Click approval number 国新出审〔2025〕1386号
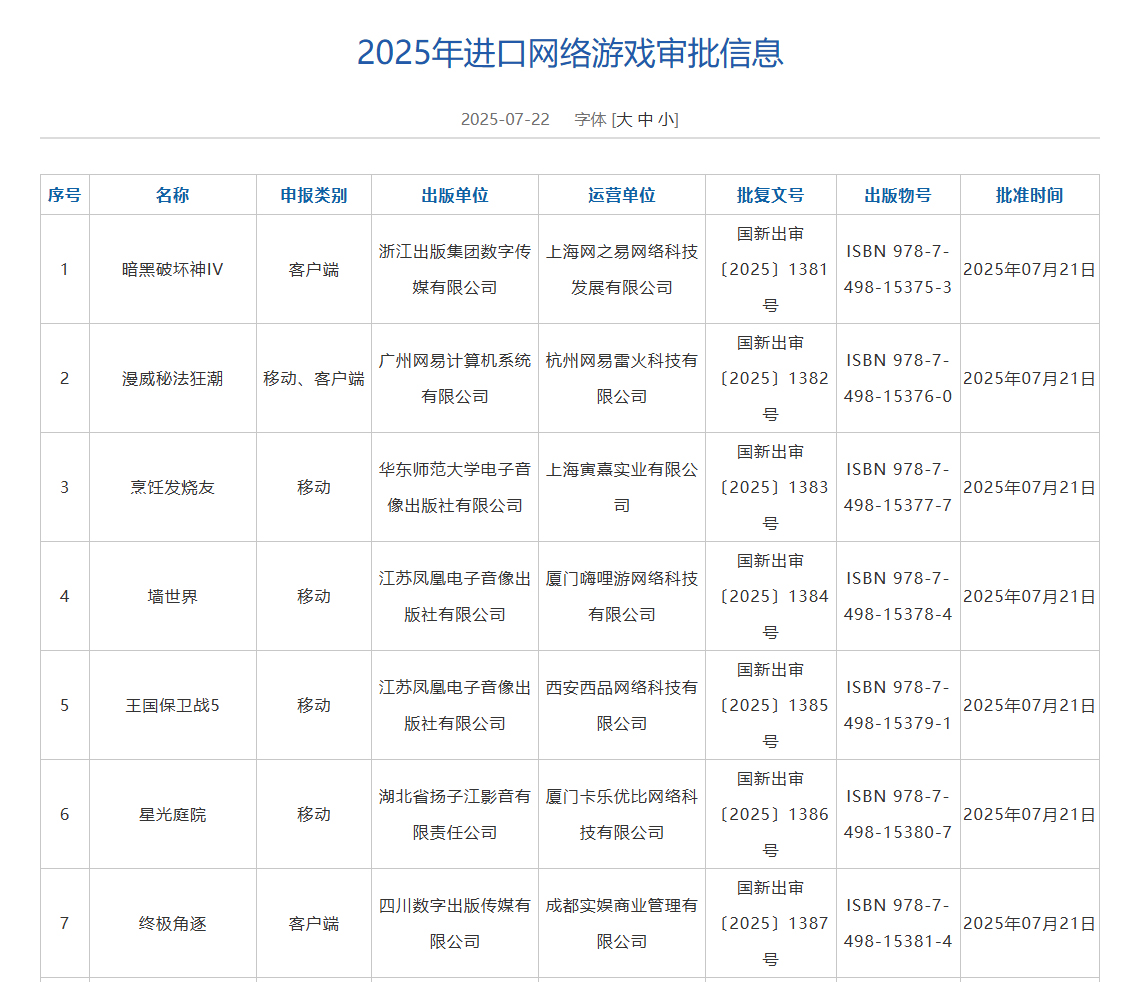 [771, 815]
